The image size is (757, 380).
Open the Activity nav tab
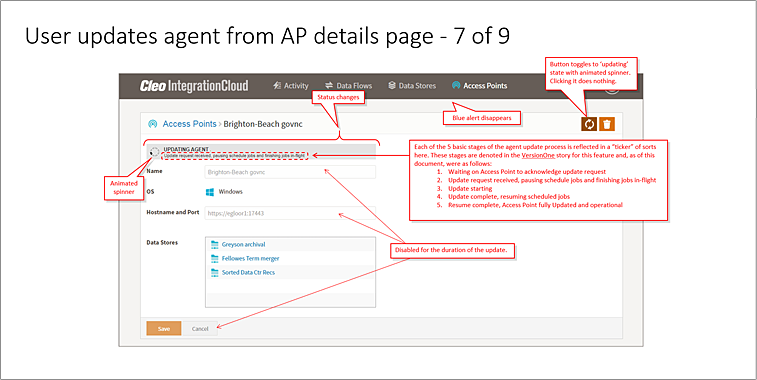click(291, 85)
